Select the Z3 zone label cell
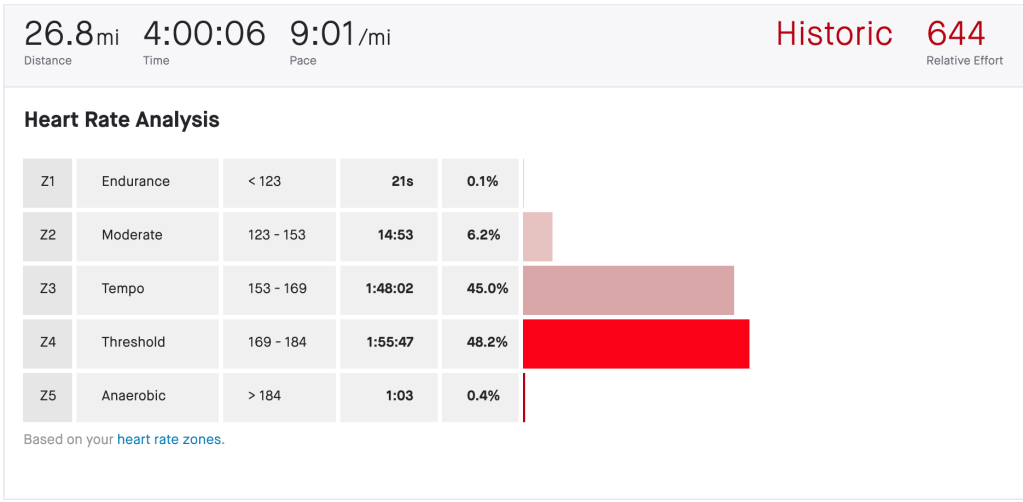 (48, 289)
